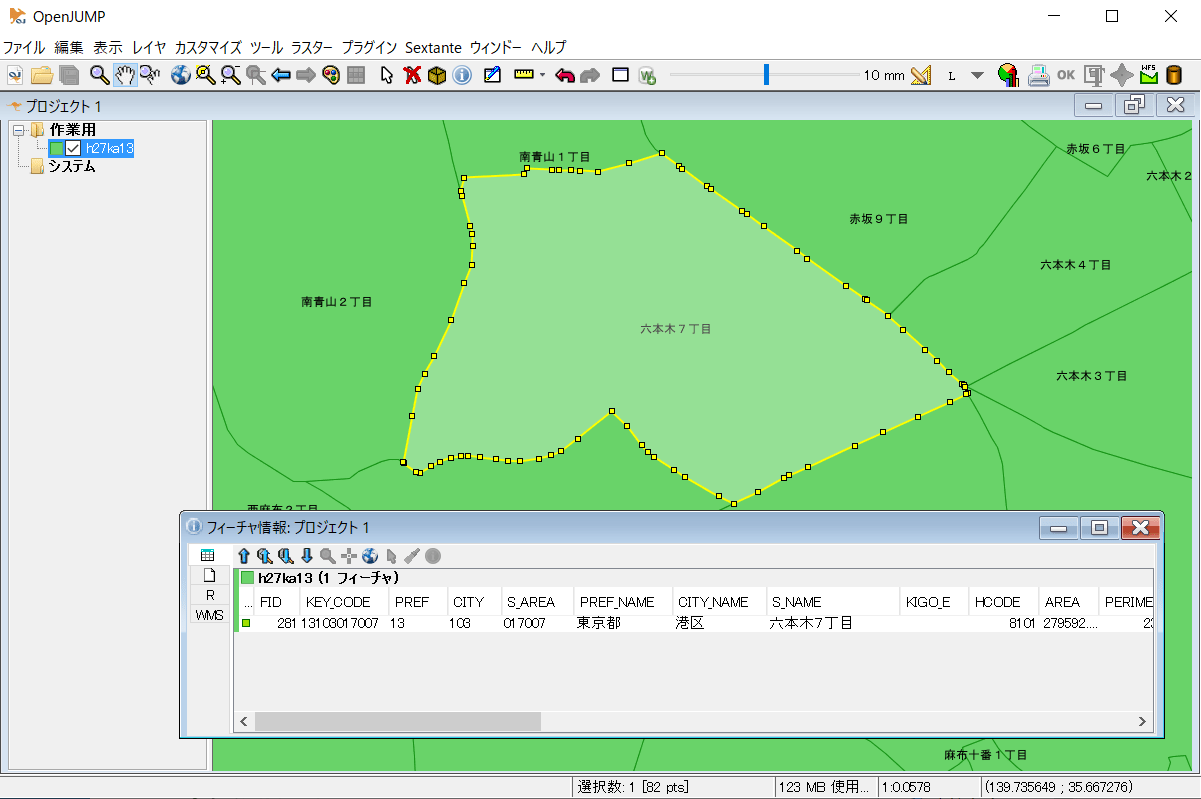Open the Change Styles palette icon
Viewport: 1201px width, 799px height.
point(331,75)
